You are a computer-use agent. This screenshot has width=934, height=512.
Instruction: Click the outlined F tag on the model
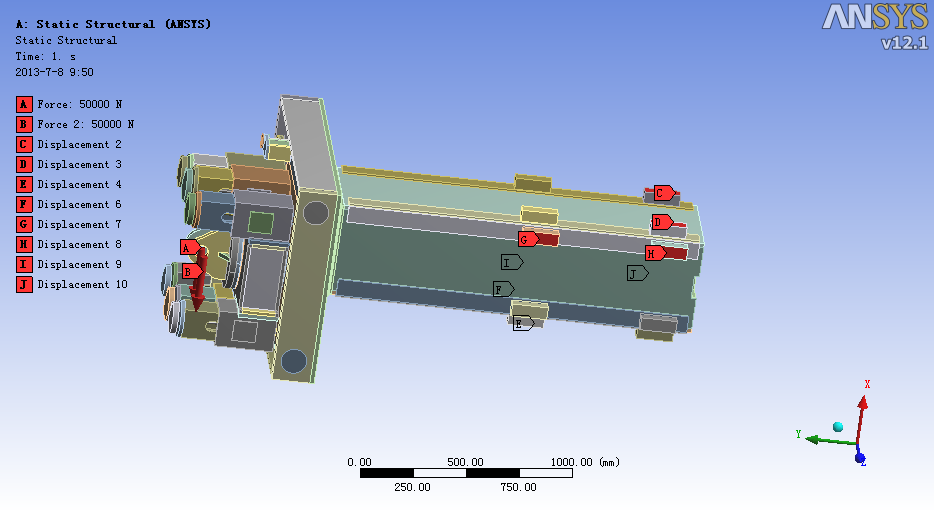point(500,289)
